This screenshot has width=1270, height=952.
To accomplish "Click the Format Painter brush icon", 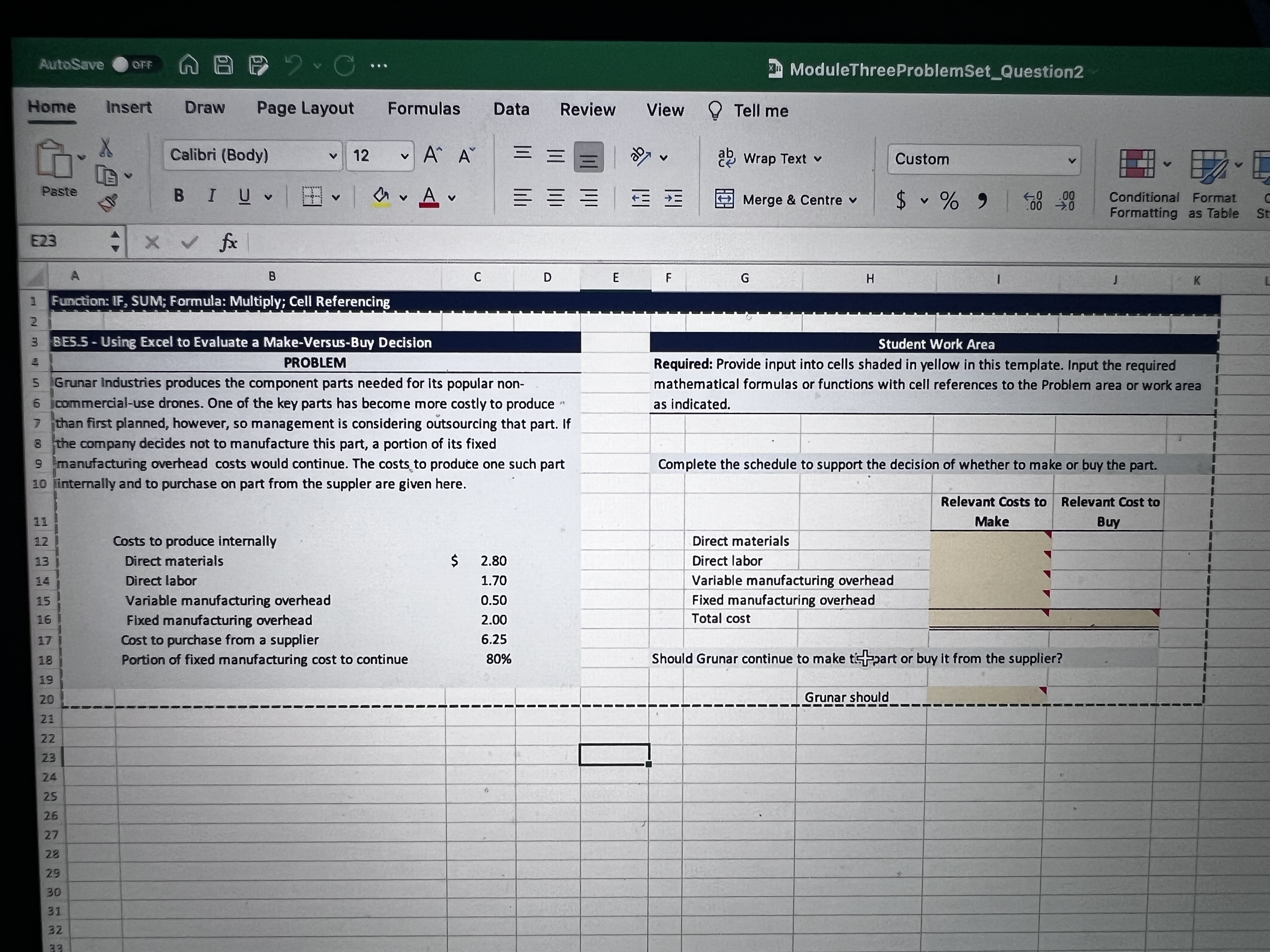I will [x=108, y=202].
